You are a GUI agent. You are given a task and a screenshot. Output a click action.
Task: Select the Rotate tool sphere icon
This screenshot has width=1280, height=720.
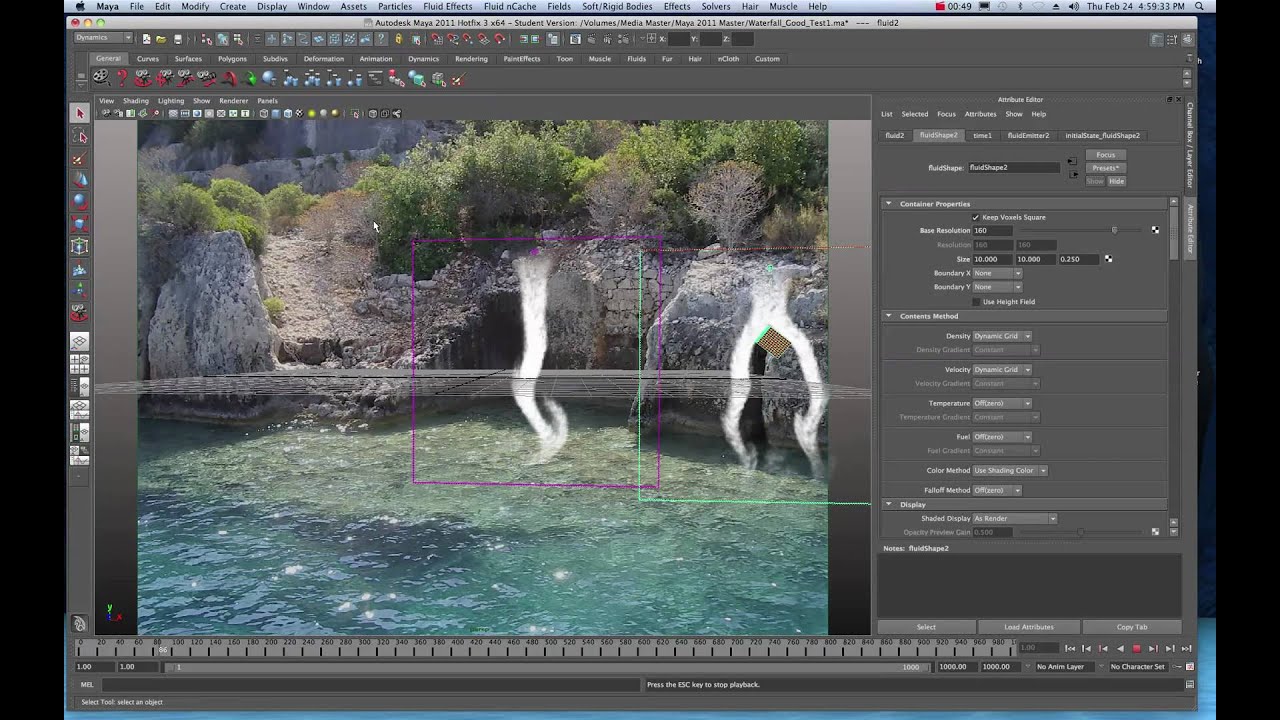[80, 202]
